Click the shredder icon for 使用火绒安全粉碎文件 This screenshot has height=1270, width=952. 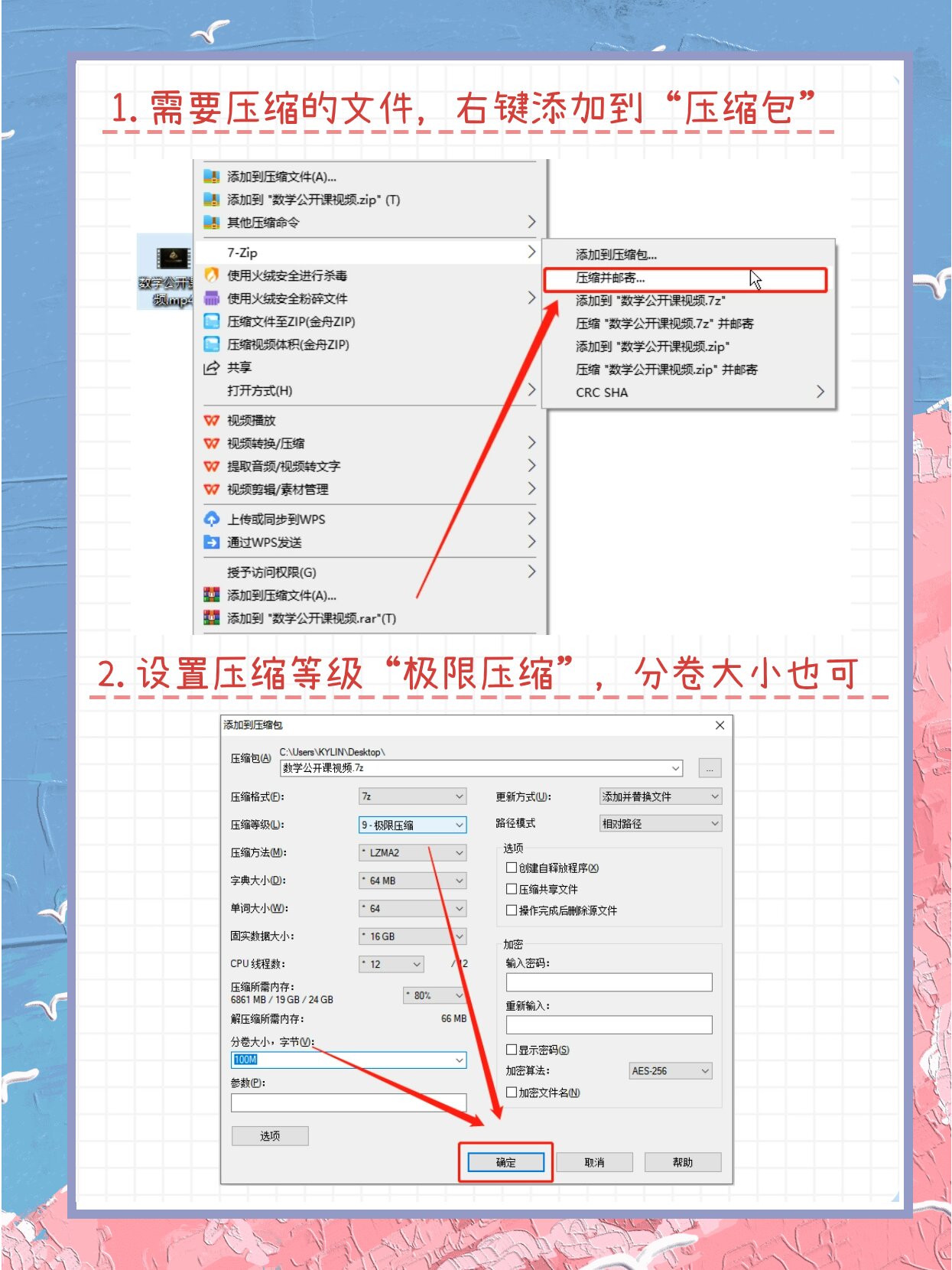(x=211, y=298)
